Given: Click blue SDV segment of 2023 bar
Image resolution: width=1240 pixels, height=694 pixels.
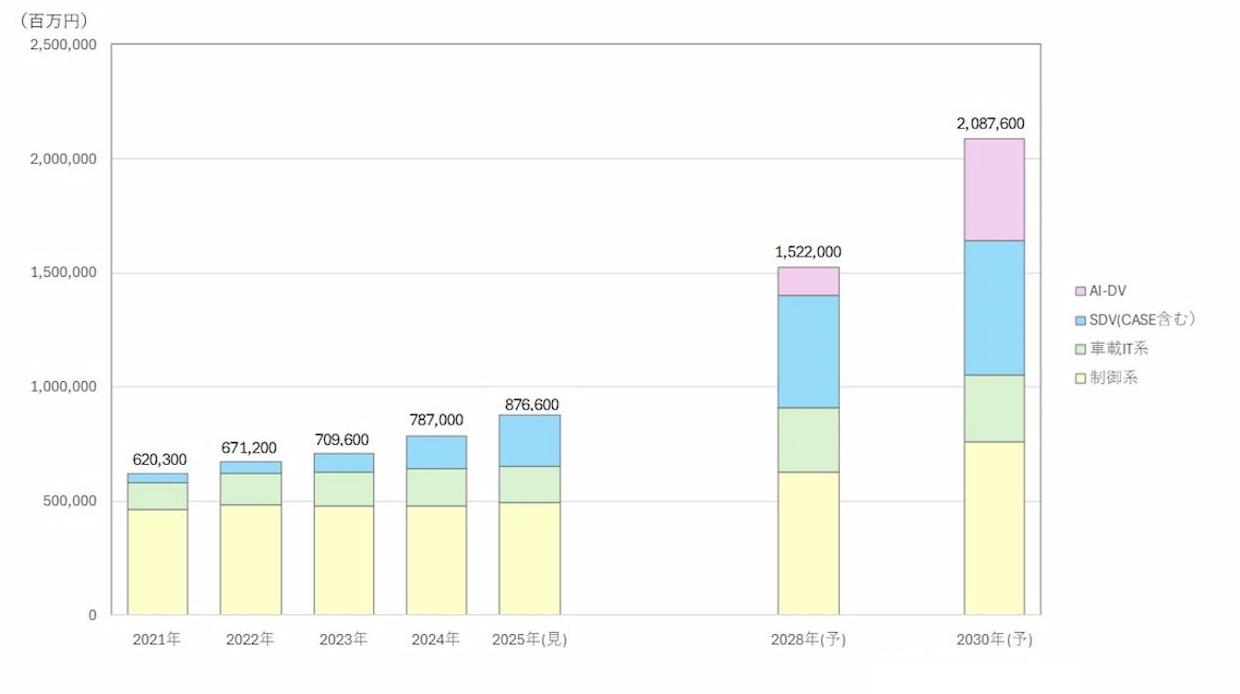Looking at the screenshot, I should click(x=344, y=463).
